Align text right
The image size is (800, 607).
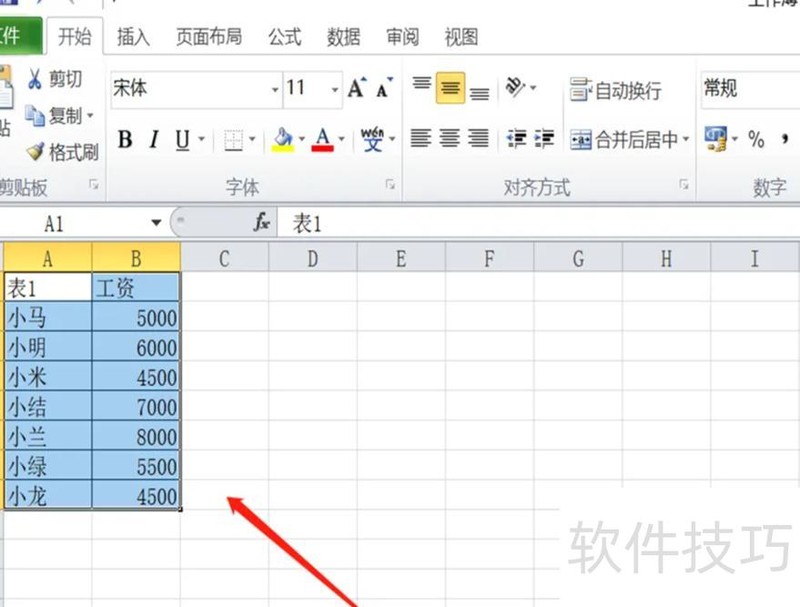pyautogui.click(x=479, y=138)
